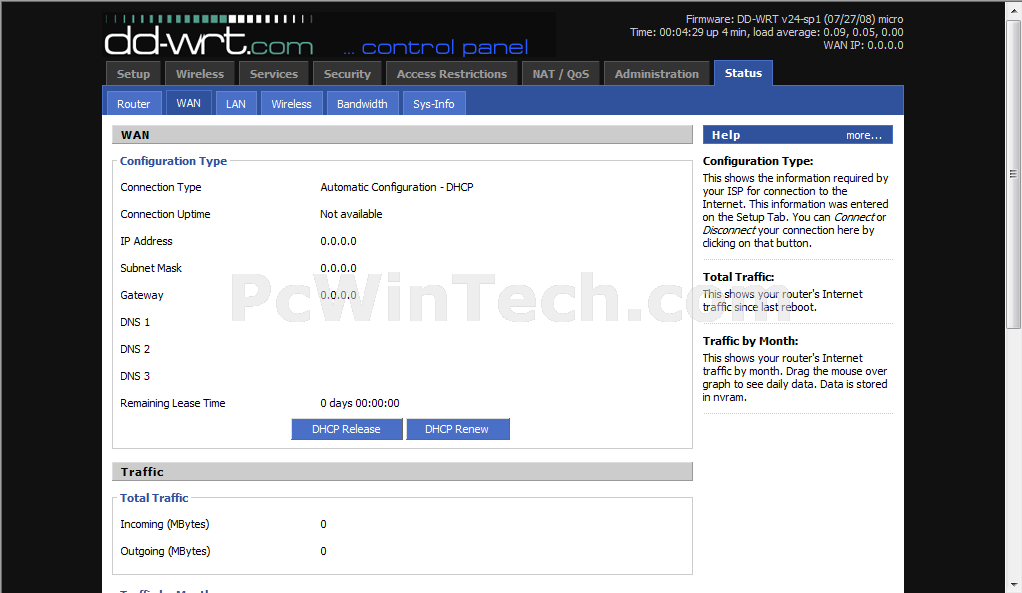This screenshot has height=593, width=1022.
Task: Open Access Restrictions tab
Action: click(452, 74)
